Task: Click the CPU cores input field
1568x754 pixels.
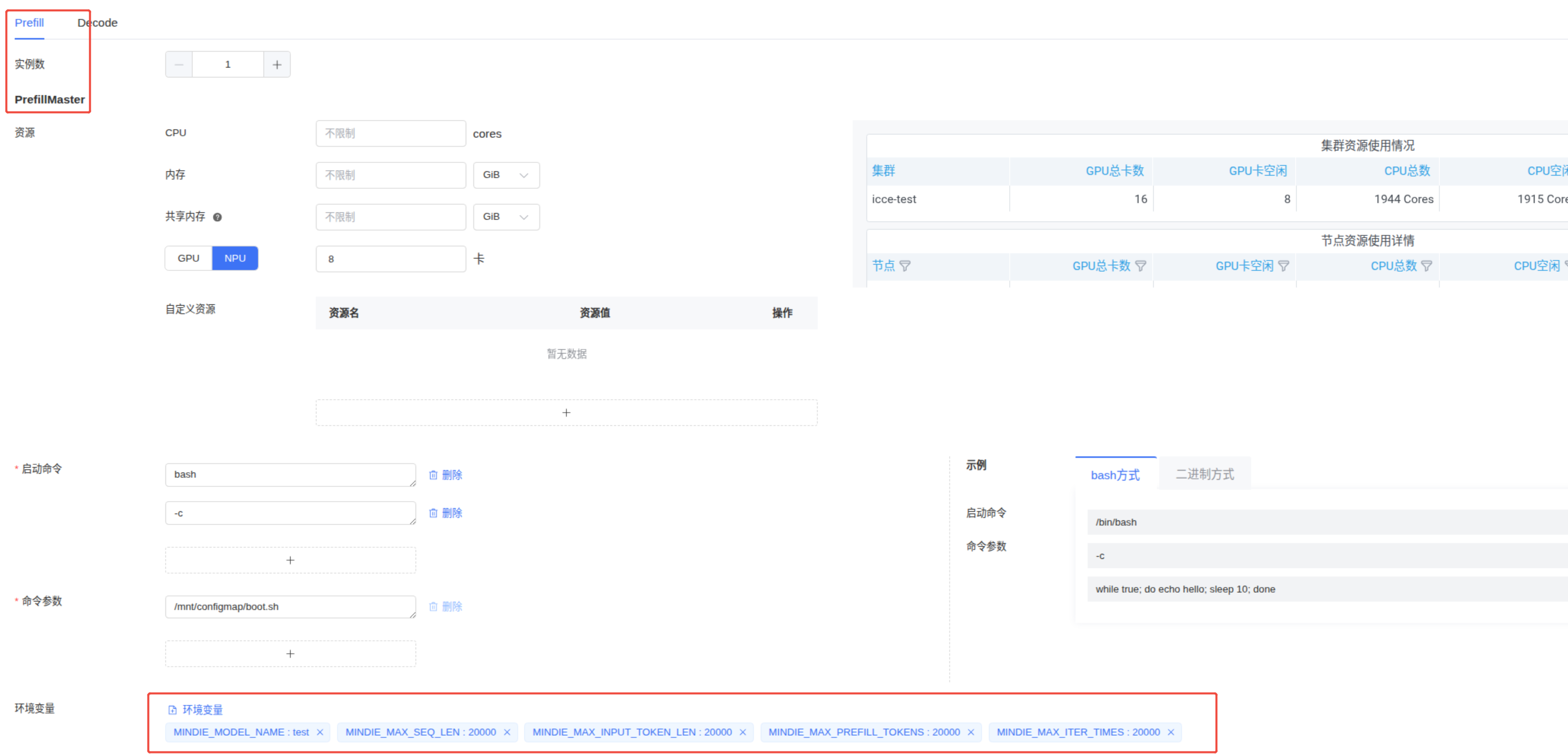Action: point(390,133)
